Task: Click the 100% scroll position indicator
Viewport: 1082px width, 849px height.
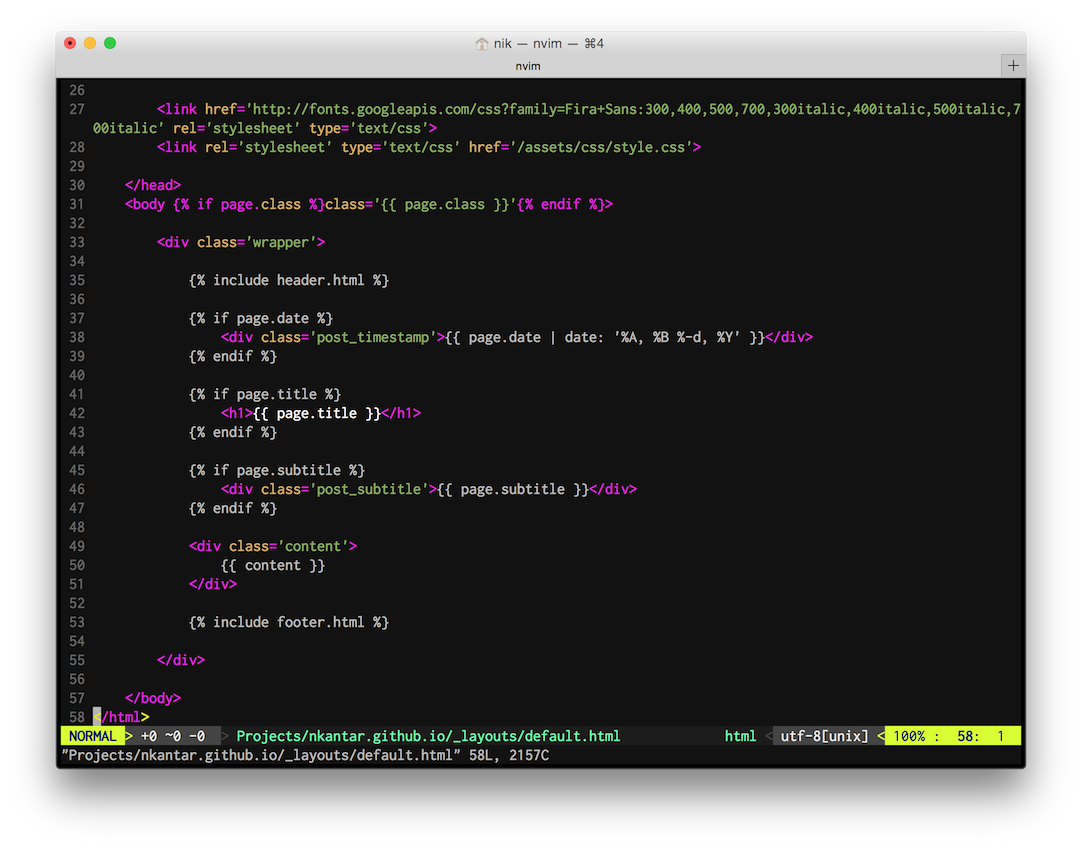Action: (909, 736)
